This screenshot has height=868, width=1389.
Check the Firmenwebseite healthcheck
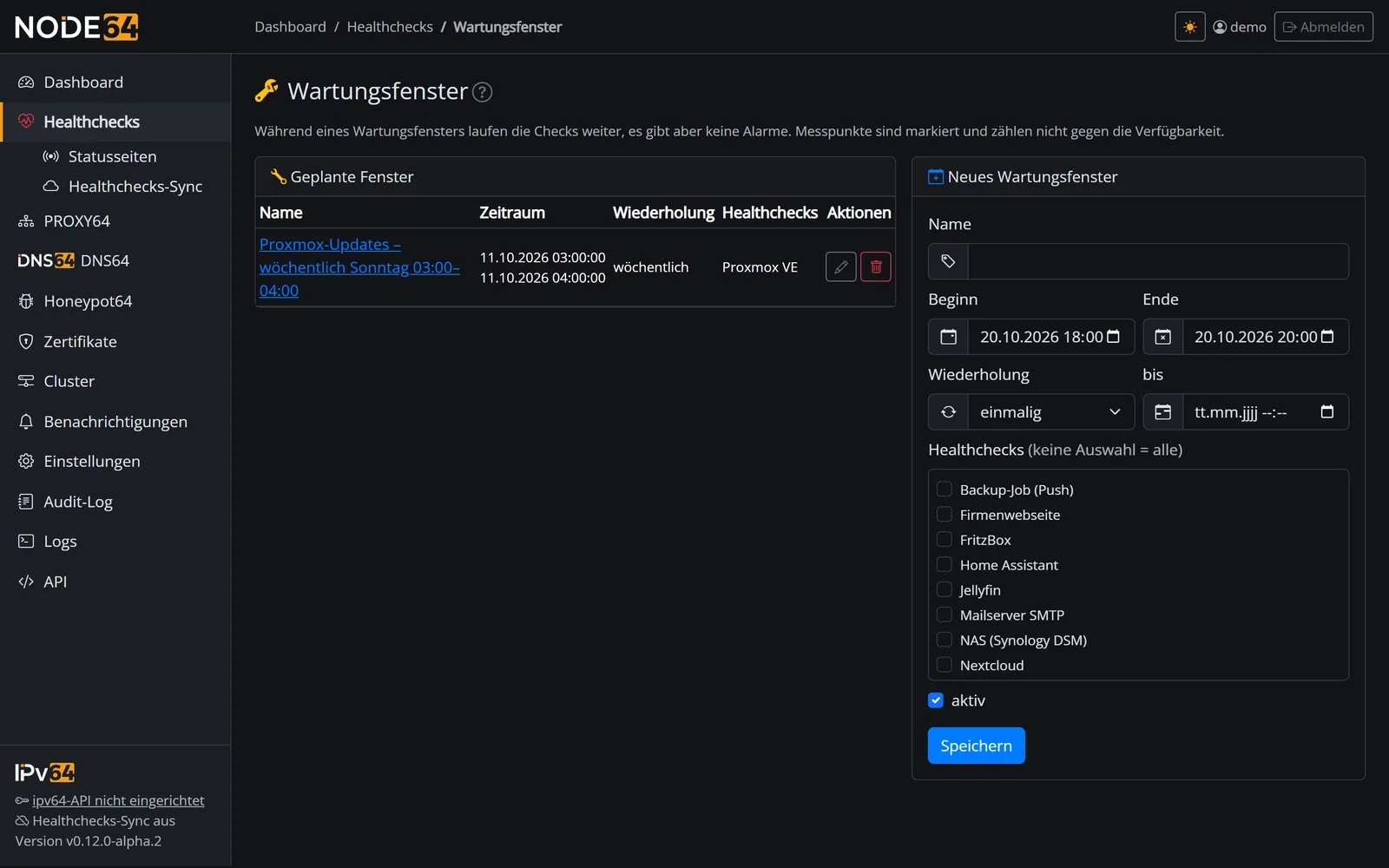pos(945,515)
